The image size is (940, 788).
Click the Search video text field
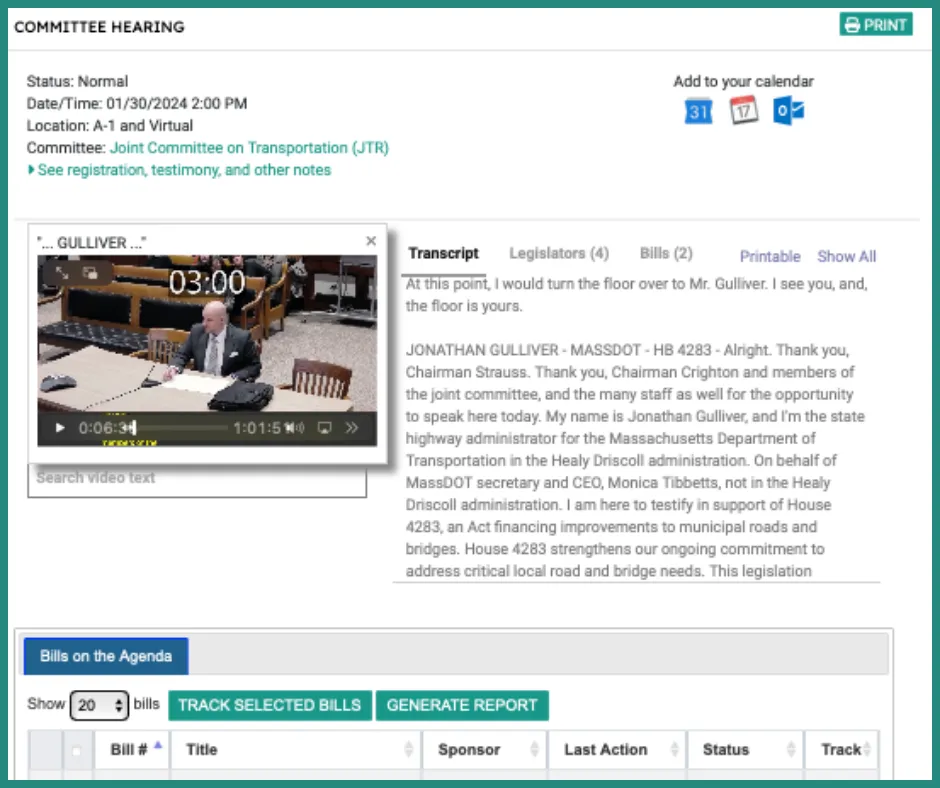tap(197, 479)
